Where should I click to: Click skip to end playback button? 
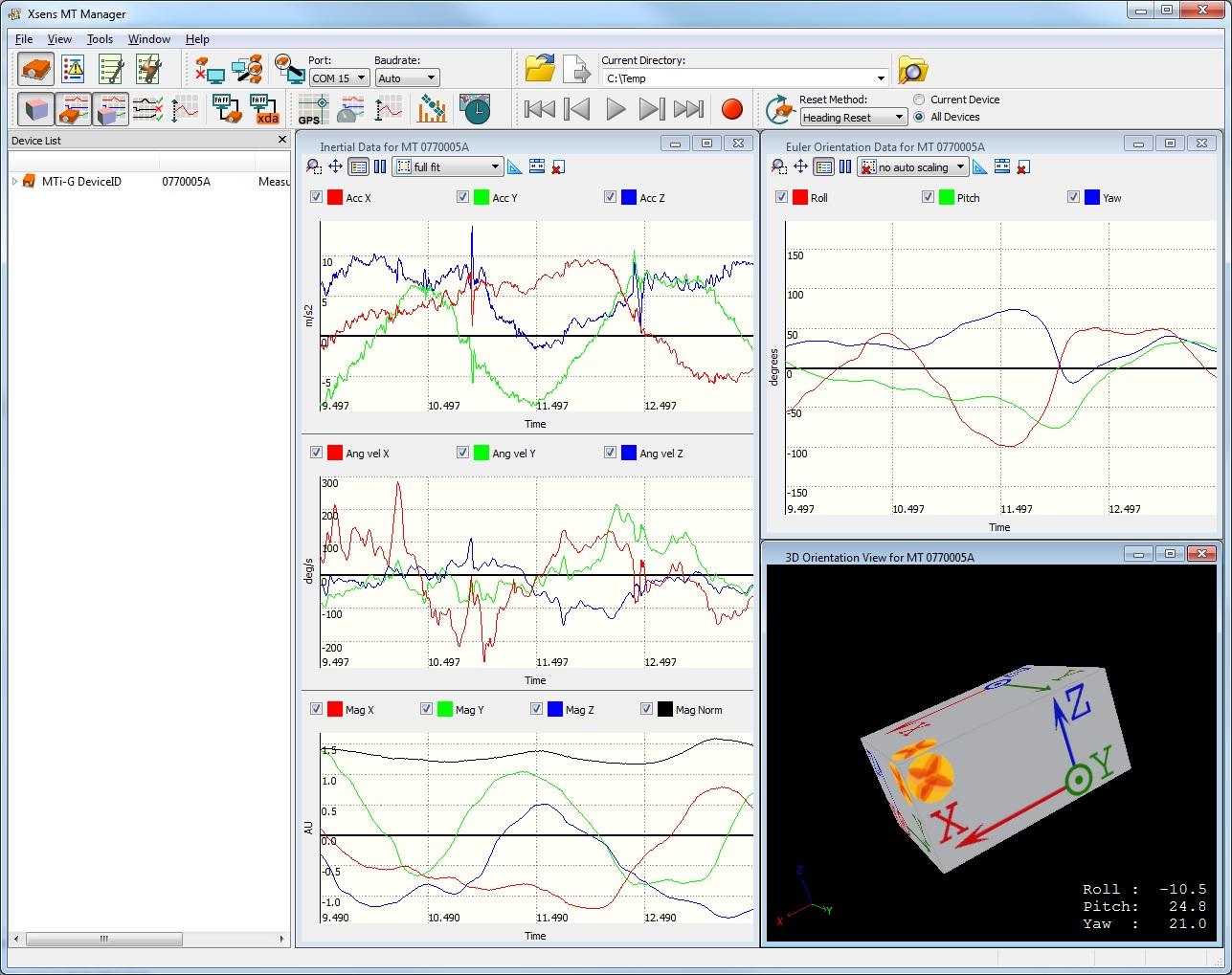pyautogui.click(x=689, y=109)
